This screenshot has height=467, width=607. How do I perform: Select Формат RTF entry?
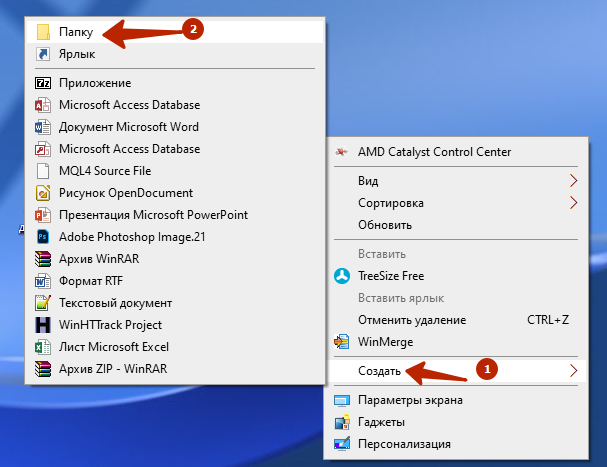pos(175,281)
